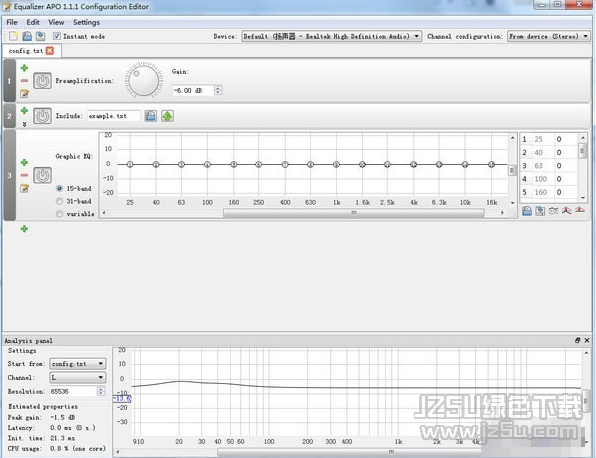Toggle the Include filter power button
Viewport: 596px width, 458px height.
(43, 116)
